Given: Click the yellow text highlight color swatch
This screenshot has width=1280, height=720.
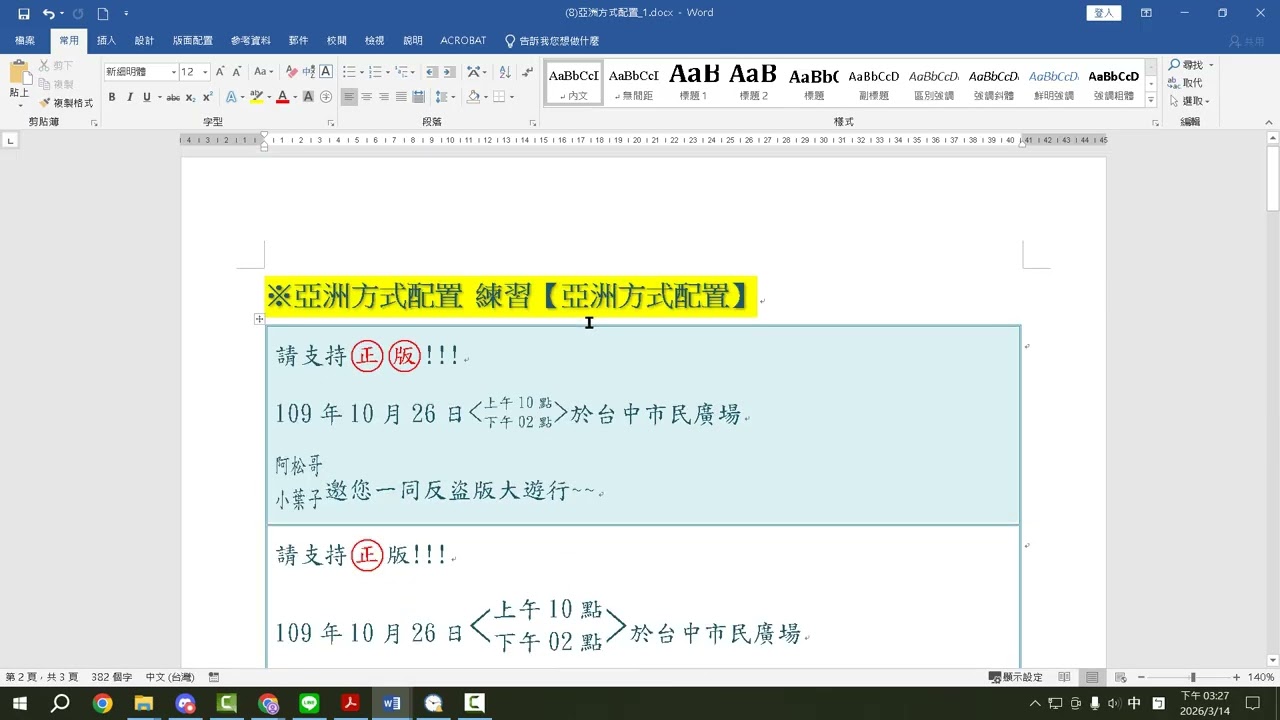Looking at the screenshot, I should (x=256, y=97).
